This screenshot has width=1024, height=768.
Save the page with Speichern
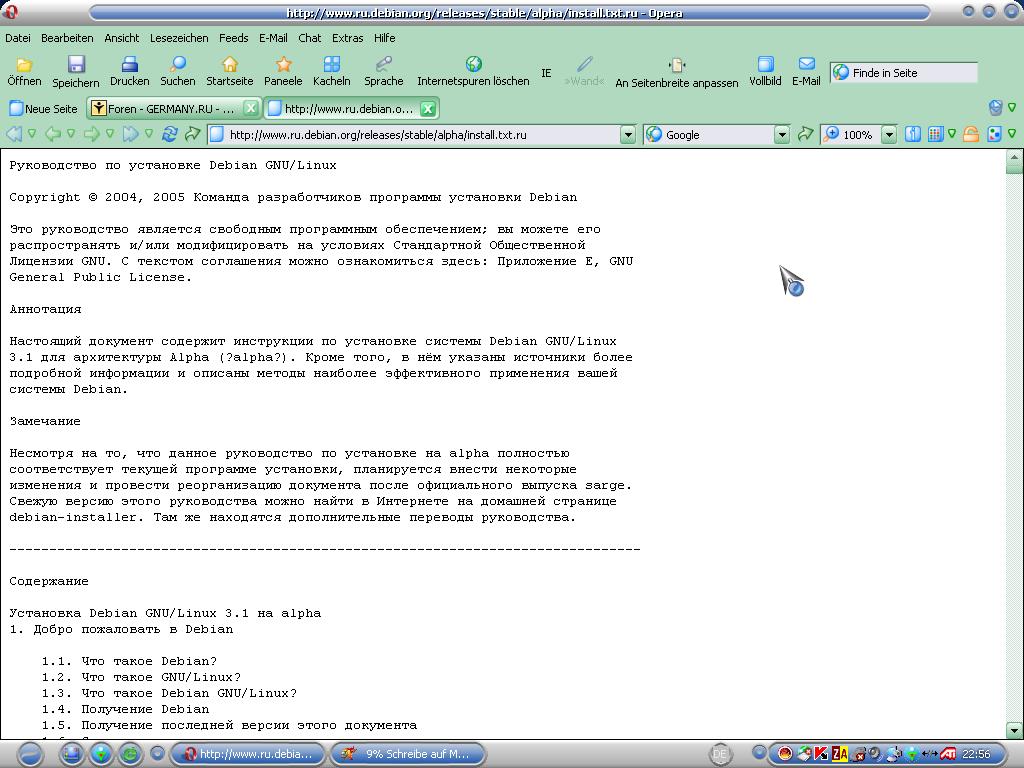point(76,72)
